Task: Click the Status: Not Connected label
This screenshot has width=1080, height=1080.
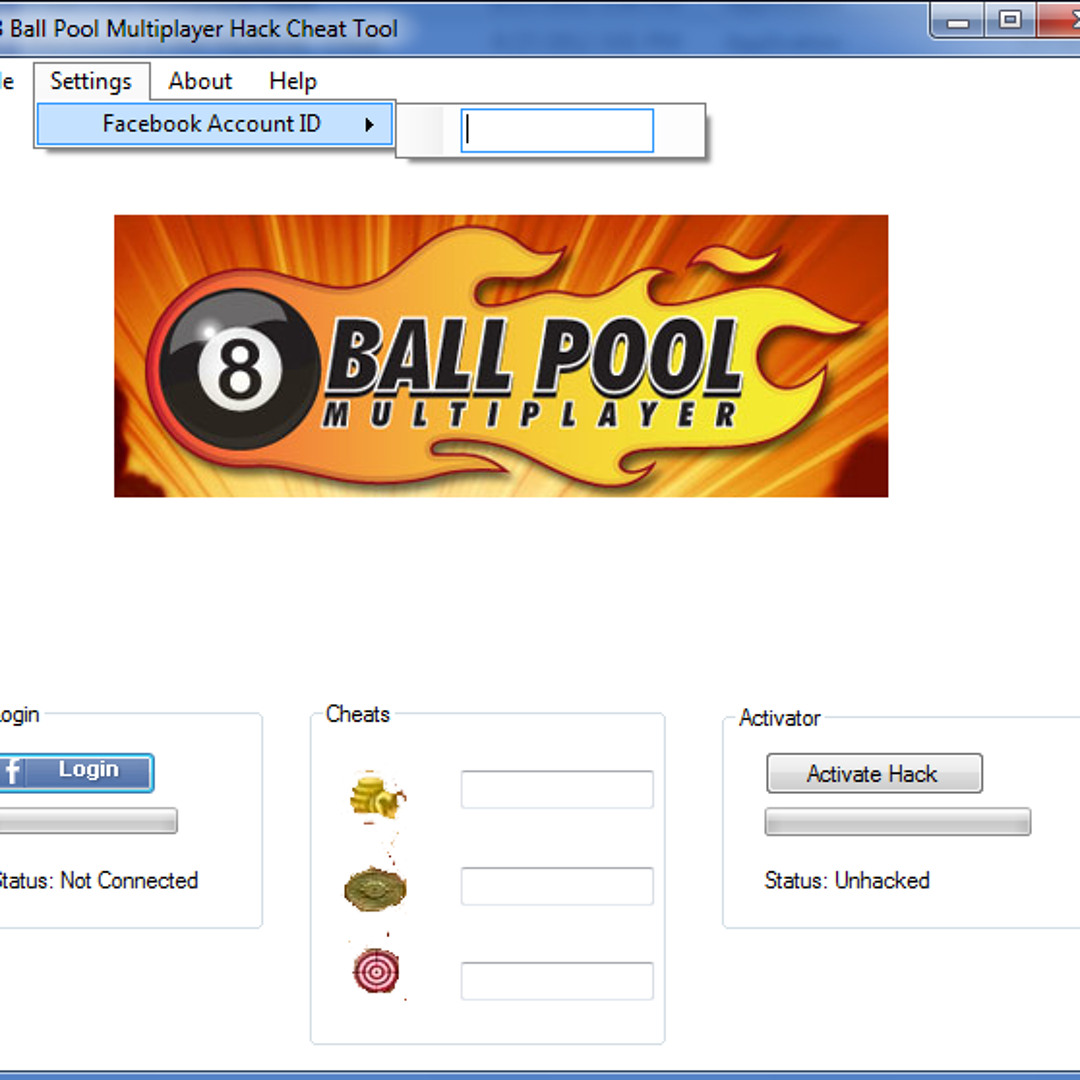Action: tap(98, 880)
